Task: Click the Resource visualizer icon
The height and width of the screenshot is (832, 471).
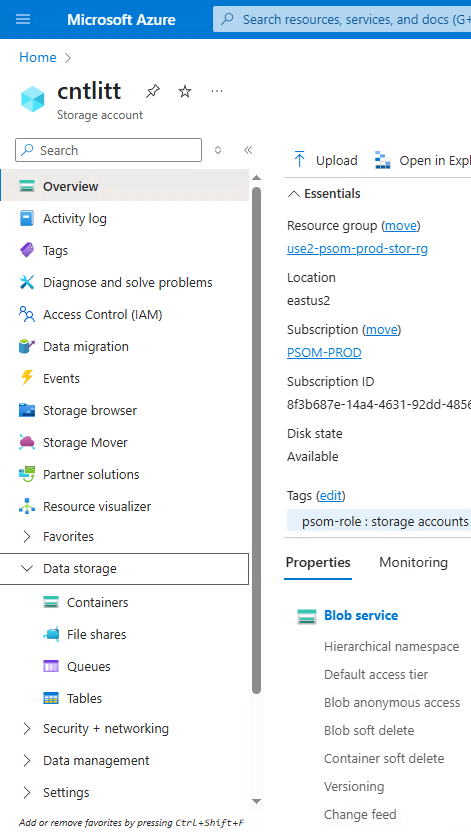Action: pyautogui.click(x=27, y=506)
